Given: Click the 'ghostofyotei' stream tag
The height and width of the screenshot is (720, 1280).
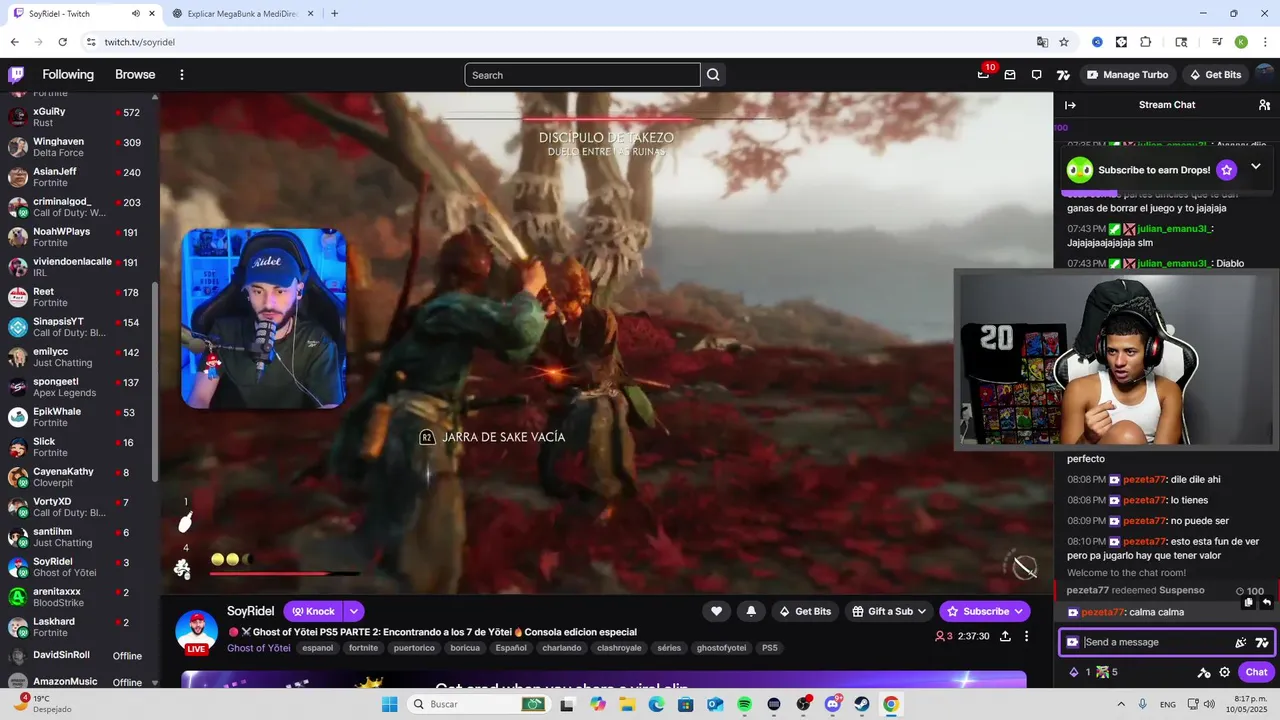Looking at the screenshot, I should point(722,648).
